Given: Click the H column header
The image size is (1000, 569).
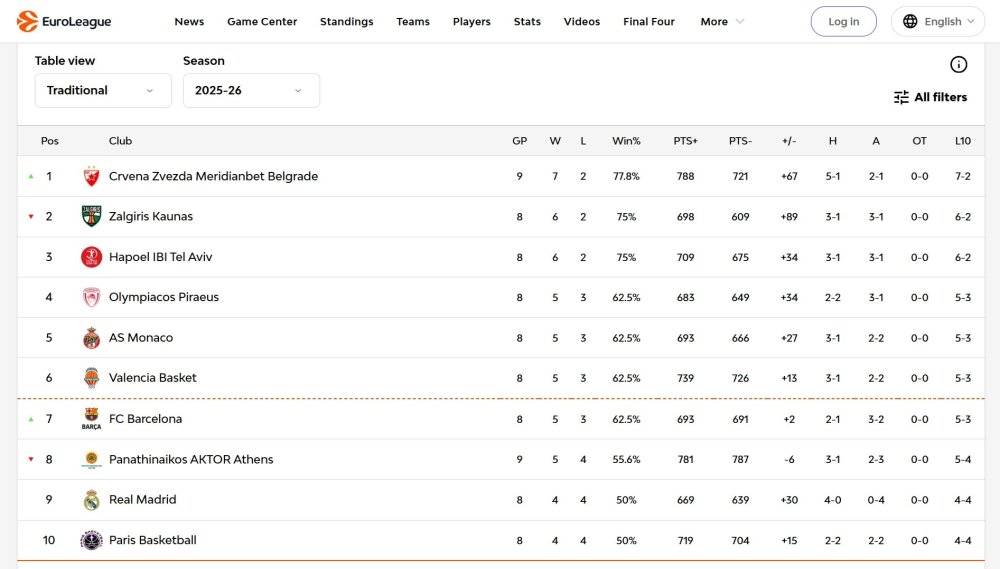Looking at the screenshot, I should coord(832,141).
